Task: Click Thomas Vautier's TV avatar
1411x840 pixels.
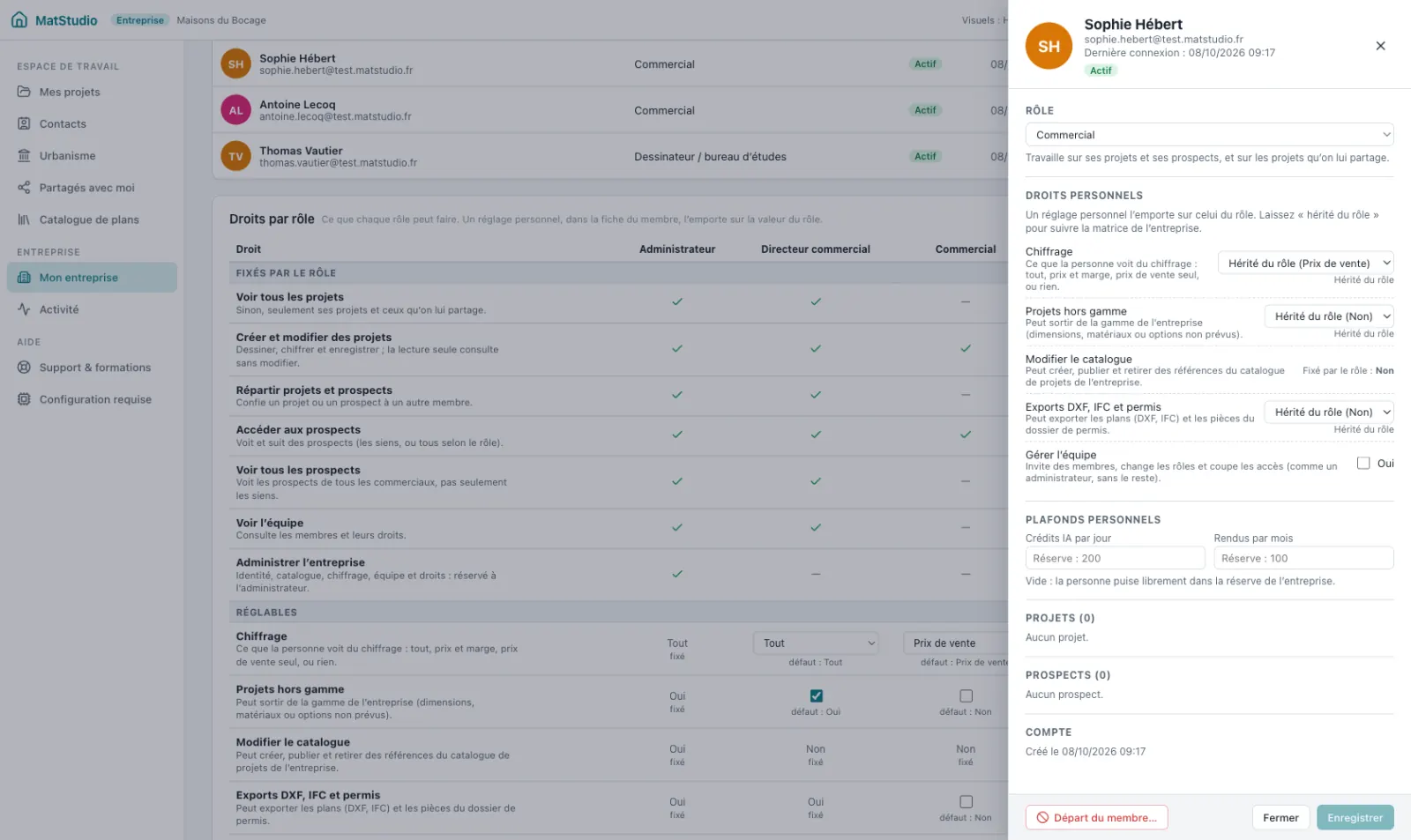Action: tap(235, 157)
